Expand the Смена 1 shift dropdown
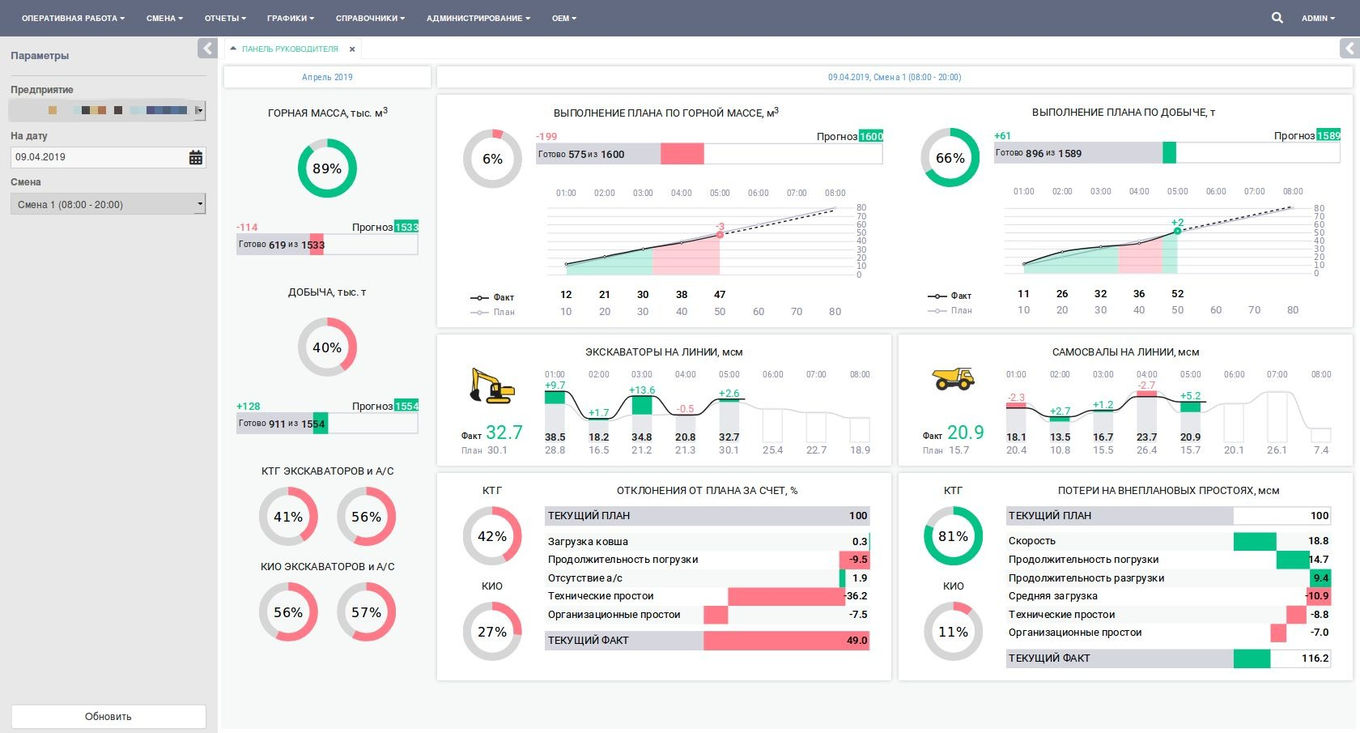 108,204
